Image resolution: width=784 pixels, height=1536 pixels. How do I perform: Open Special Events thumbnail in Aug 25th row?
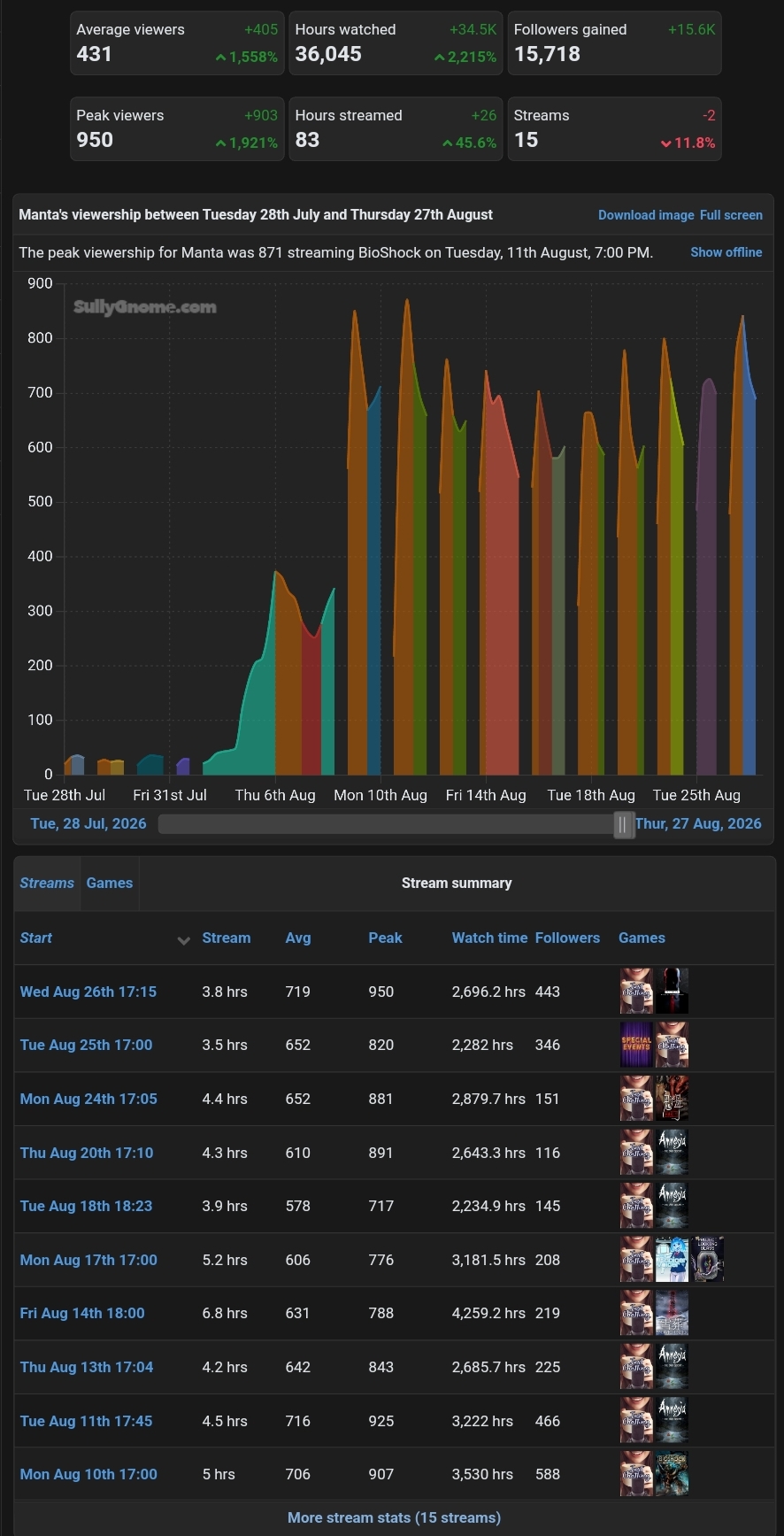click(636, 1045)
